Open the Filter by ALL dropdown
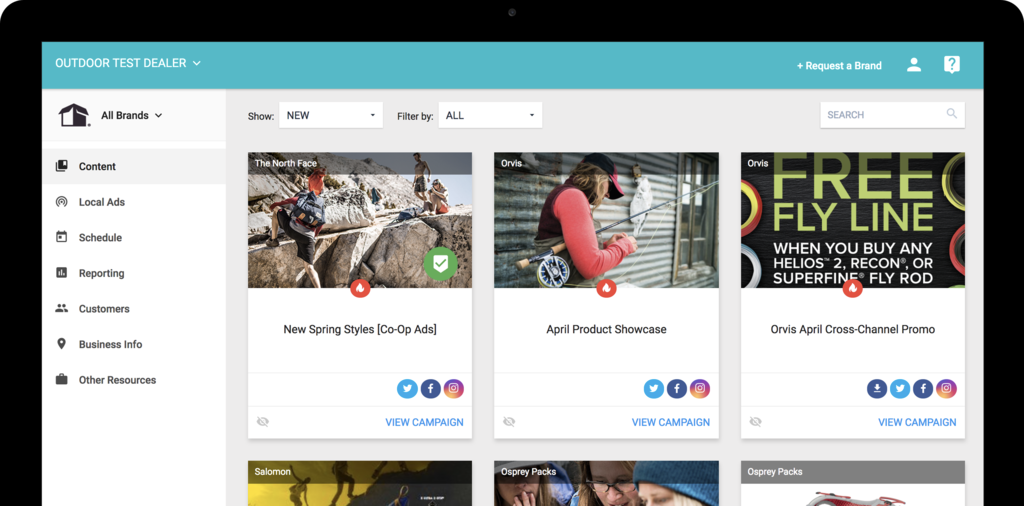The image size is (1024, 506). click(x=490, y=115)
